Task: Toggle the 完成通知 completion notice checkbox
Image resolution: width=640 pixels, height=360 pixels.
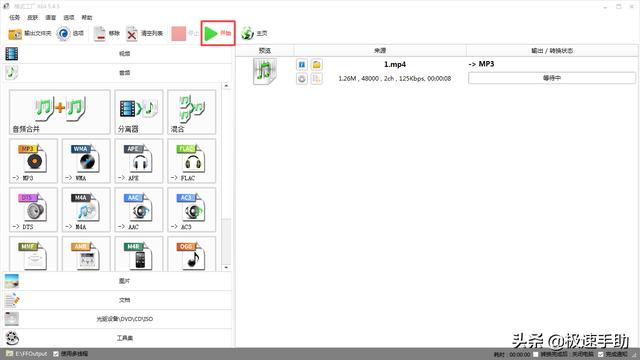Action: click(x=600, y=354)
